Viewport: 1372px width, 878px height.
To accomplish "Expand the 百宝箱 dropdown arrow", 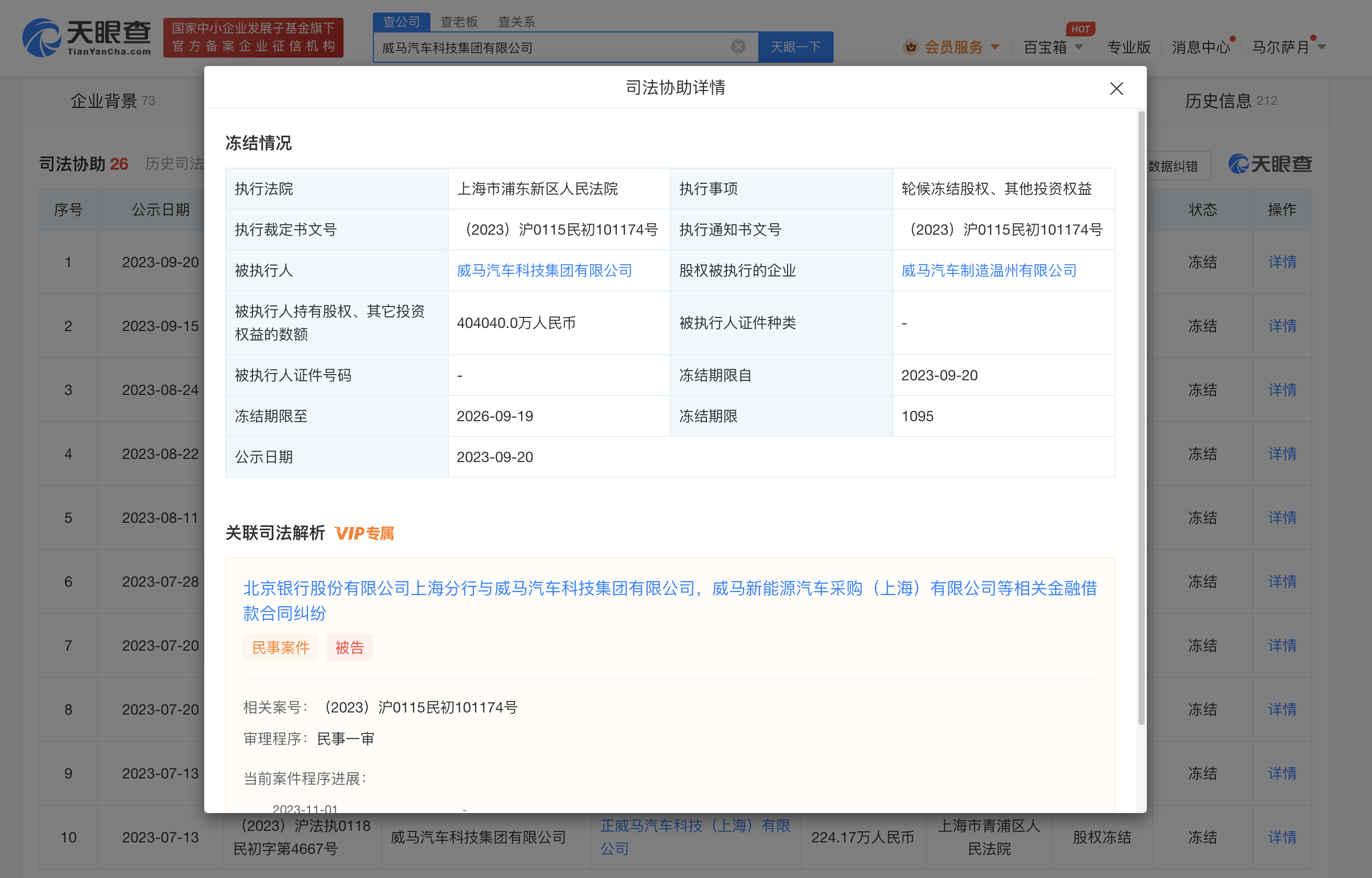I will (1079, 47).
